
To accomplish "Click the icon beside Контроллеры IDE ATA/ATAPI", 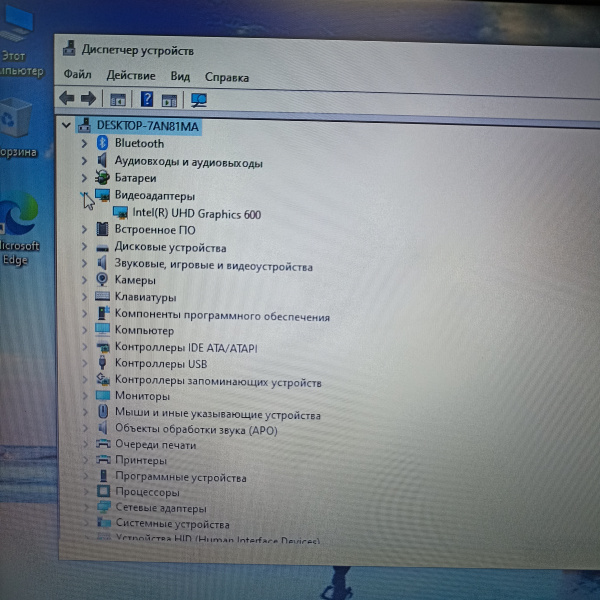I will pyautogui.click(x=103, y=347).
